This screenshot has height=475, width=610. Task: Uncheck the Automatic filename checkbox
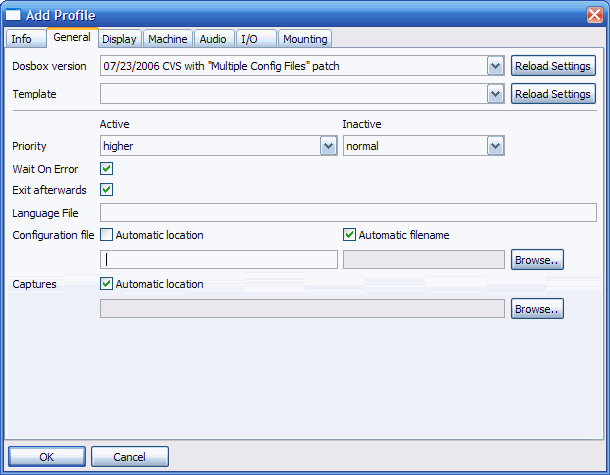(349, 235)
